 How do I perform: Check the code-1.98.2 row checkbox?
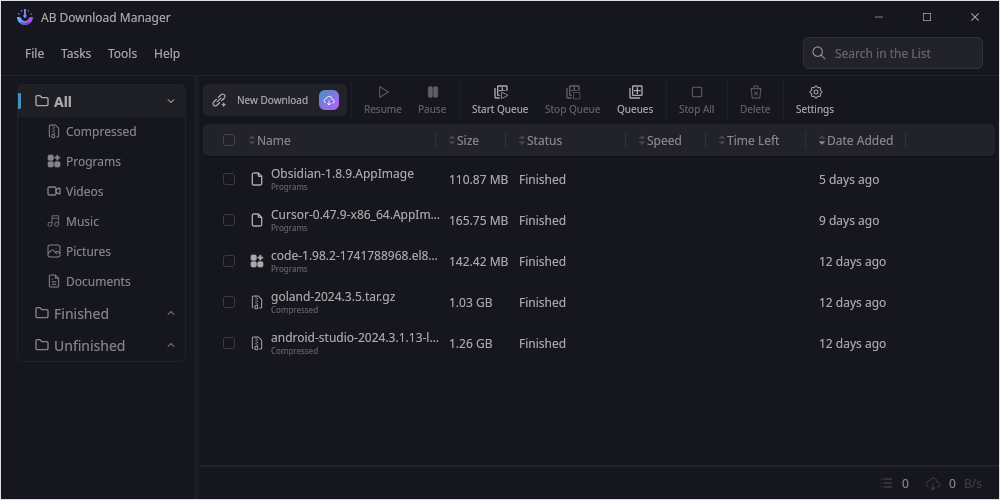coord(229,261)
